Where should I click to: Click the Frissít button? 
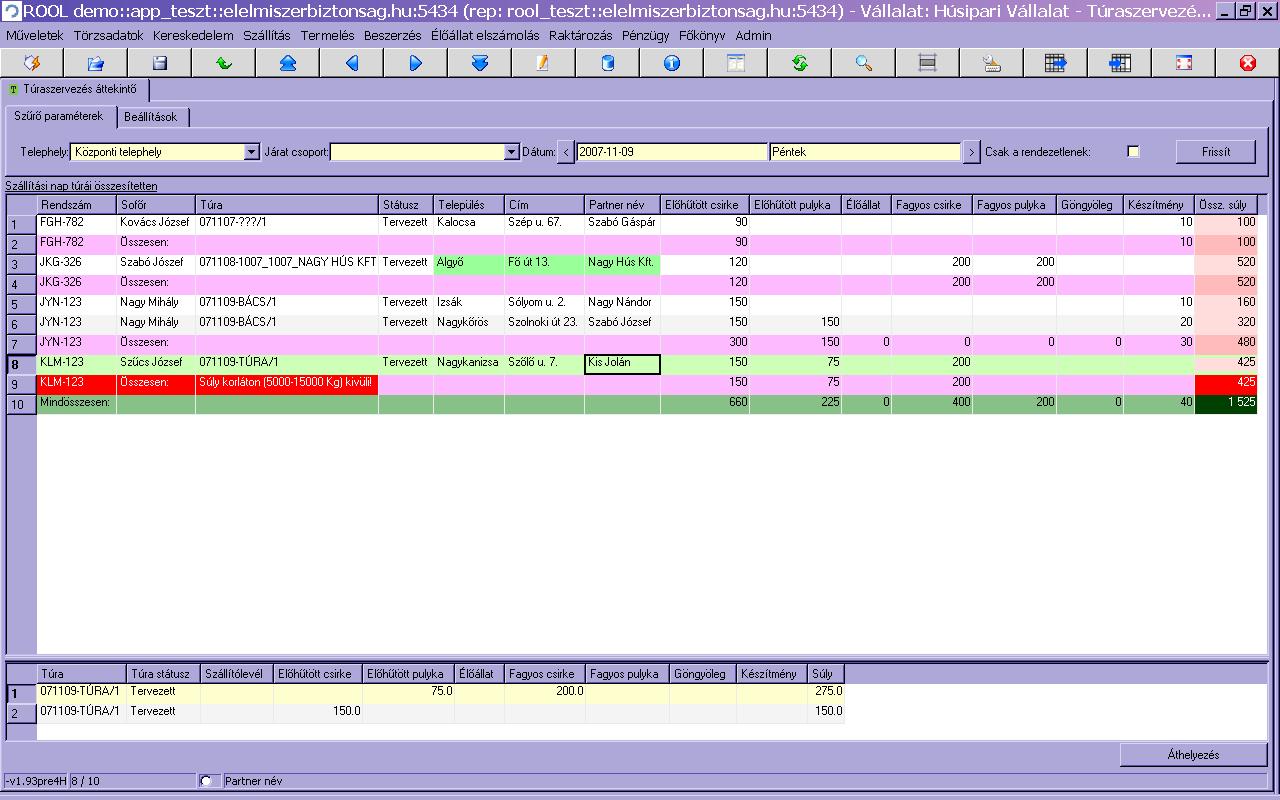tap(1215, 152)
